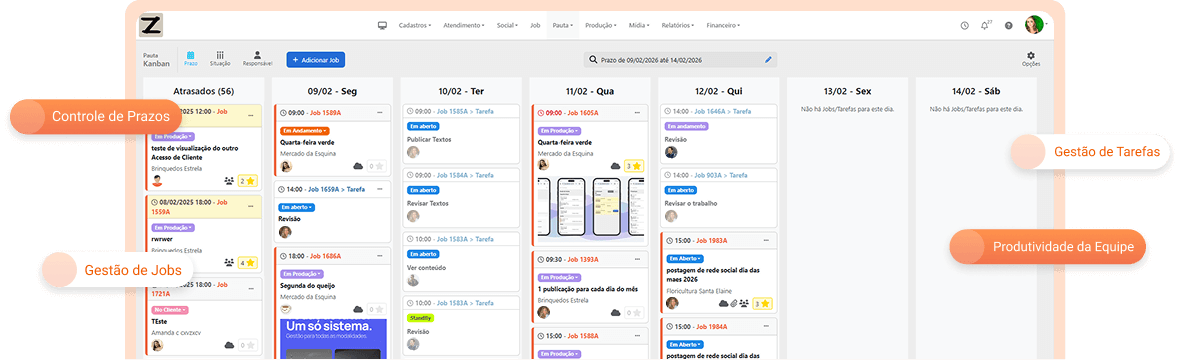
Task: Open Job 1983A link
Action: pos(711,240)
